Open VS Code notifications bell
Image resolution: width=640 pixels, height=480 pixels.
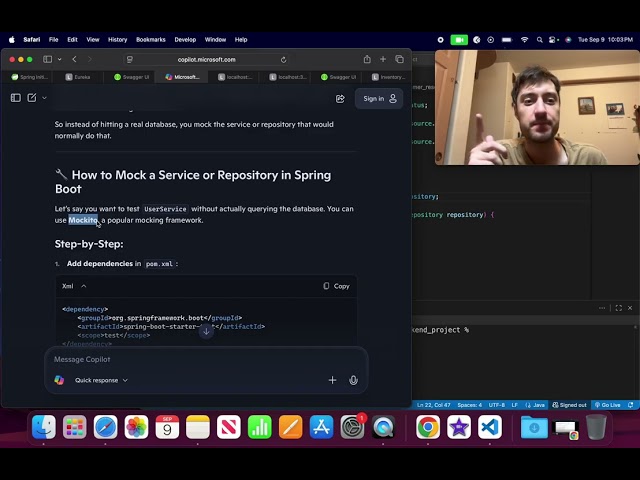[631, 405]
